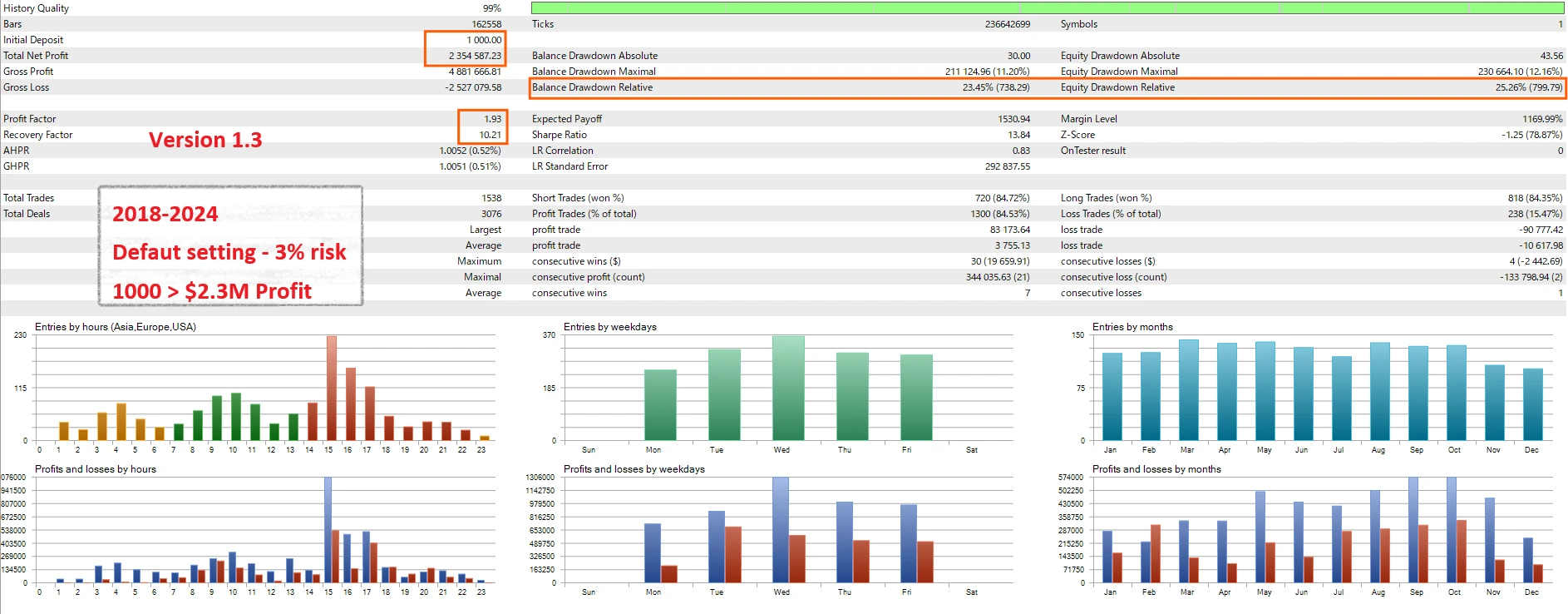Viewport: 1568px width, 614px height.
Task: Click the 2018-2024 text in annotation box
Action: click(165, 214)
